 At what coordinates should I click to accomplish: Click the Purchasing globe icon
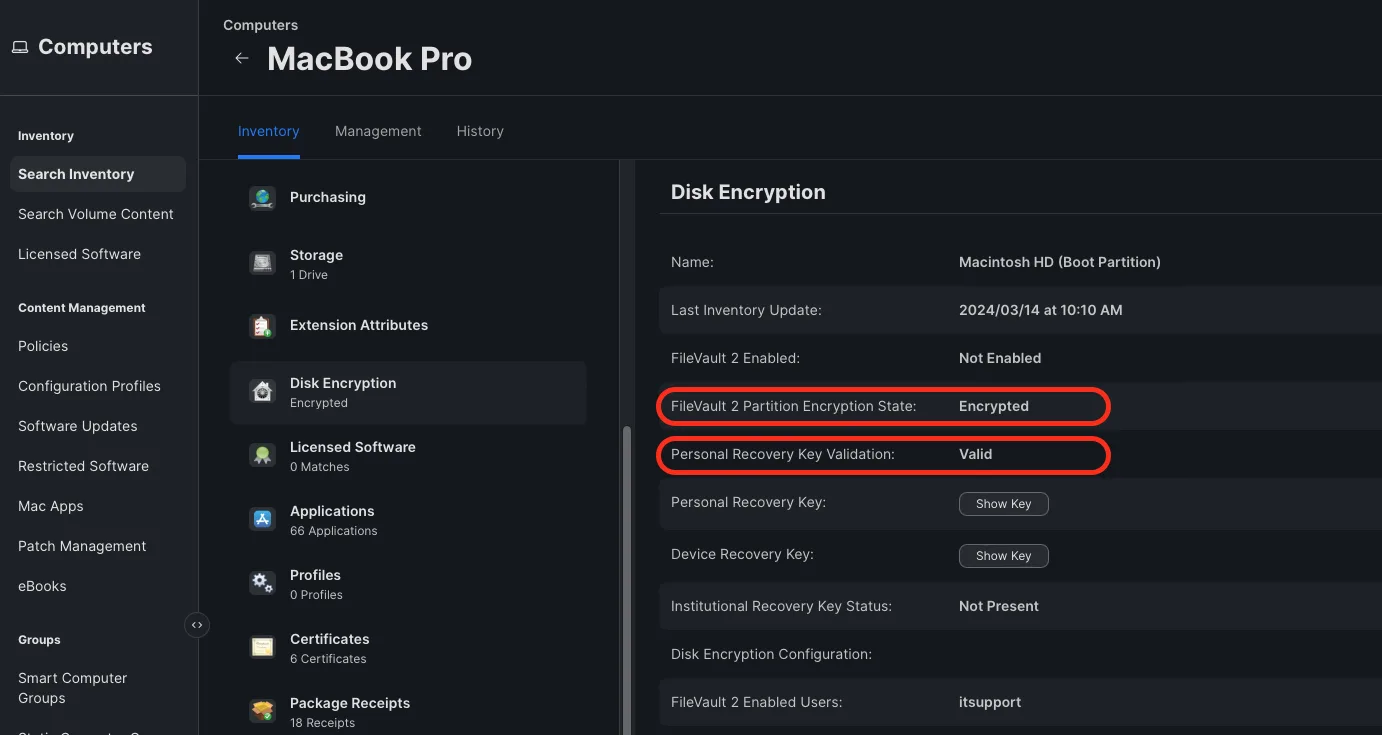coord(262,198)
